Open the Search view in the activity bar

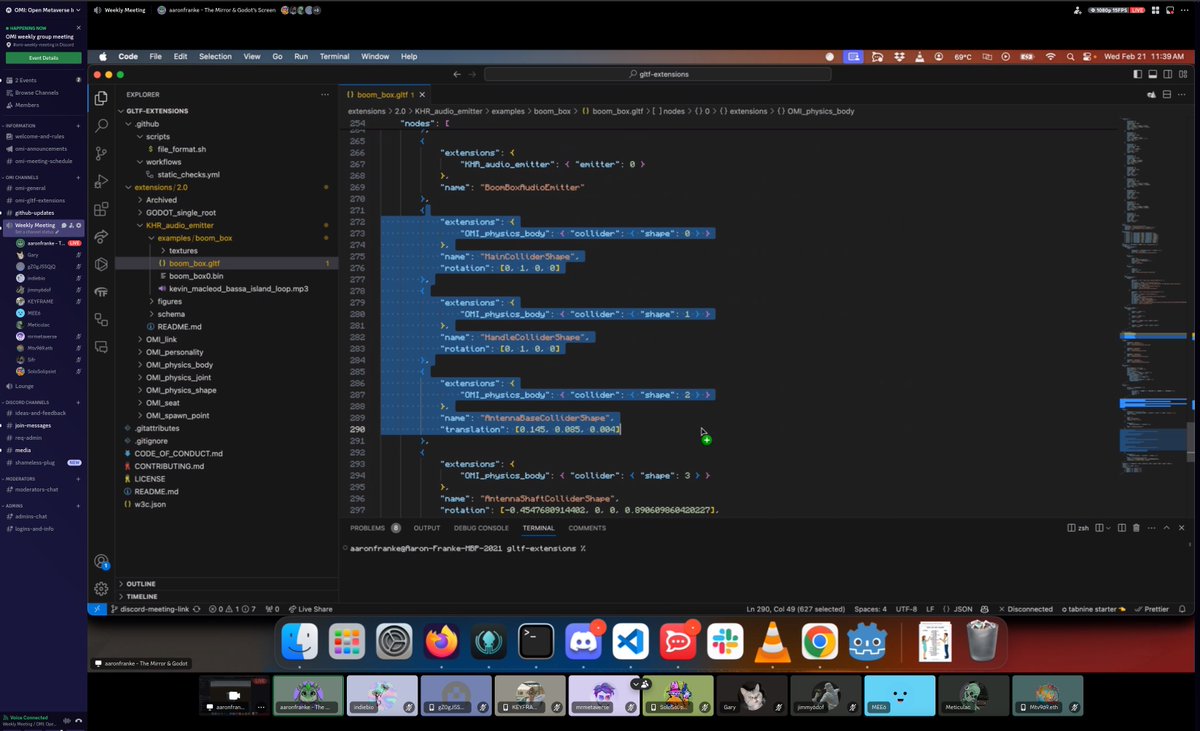coord(101,126)
